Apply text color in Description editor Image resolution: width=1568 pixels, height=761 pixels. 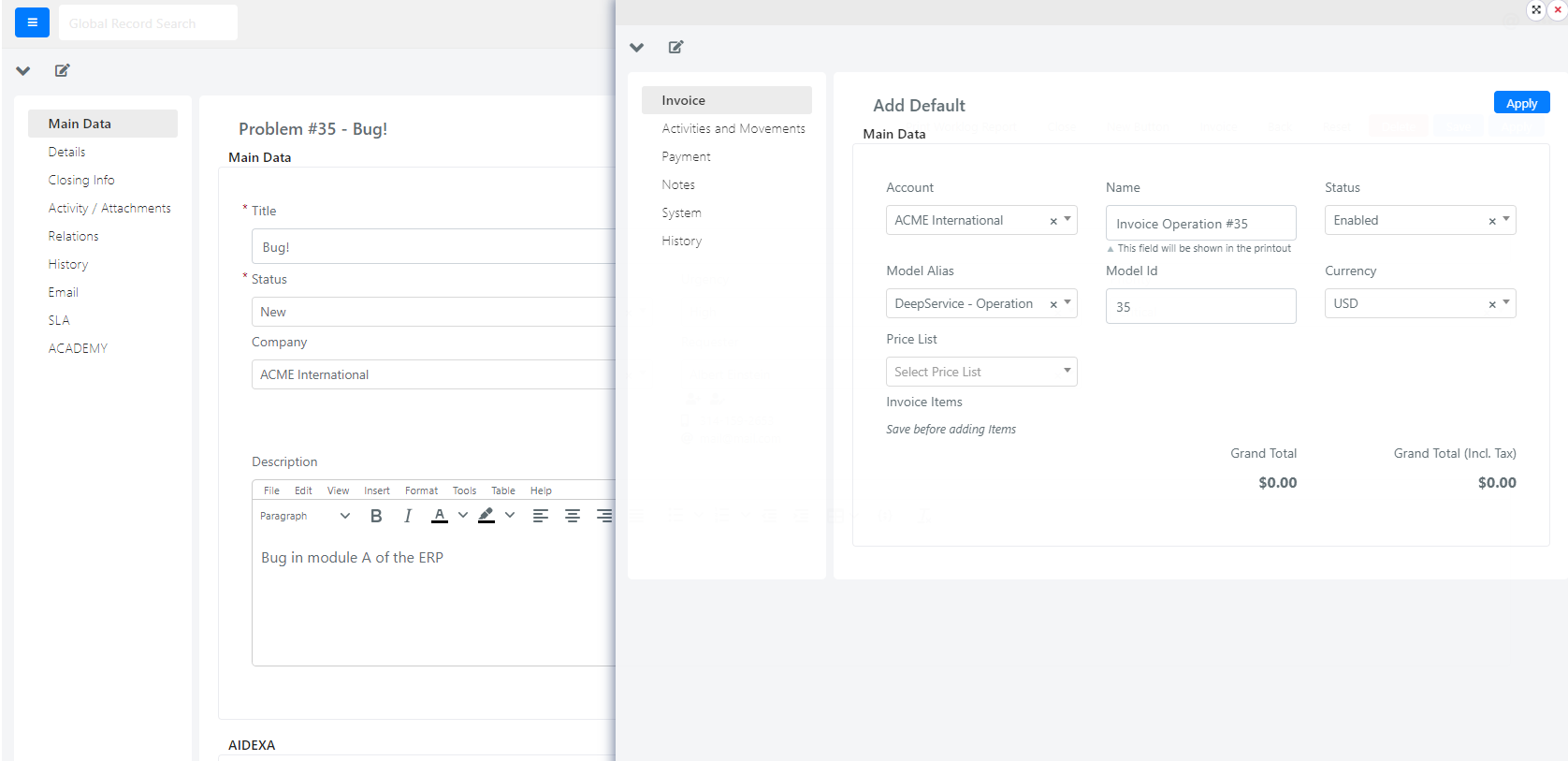coord(440,516)
